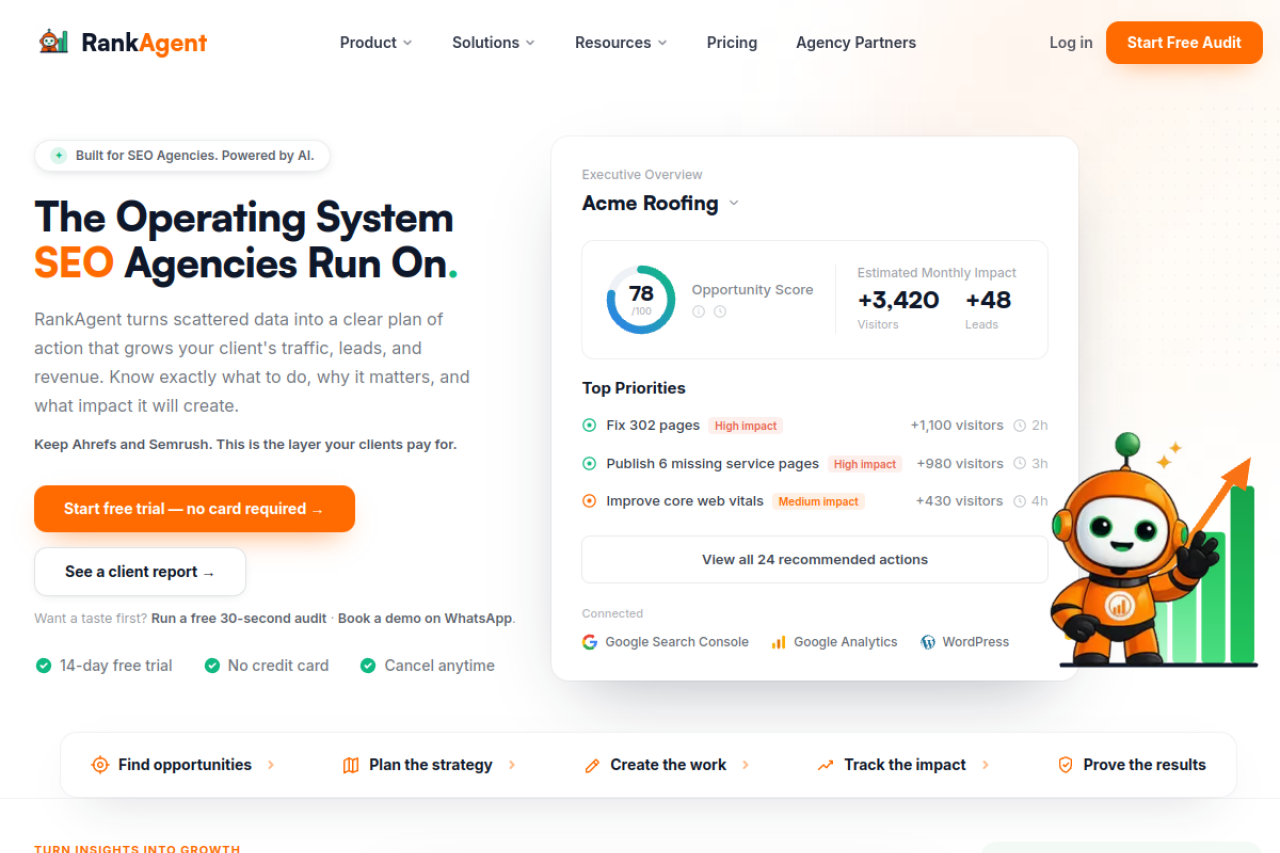1280x853 pixels.
Task: Click the Log in link
Action: 1071,43
